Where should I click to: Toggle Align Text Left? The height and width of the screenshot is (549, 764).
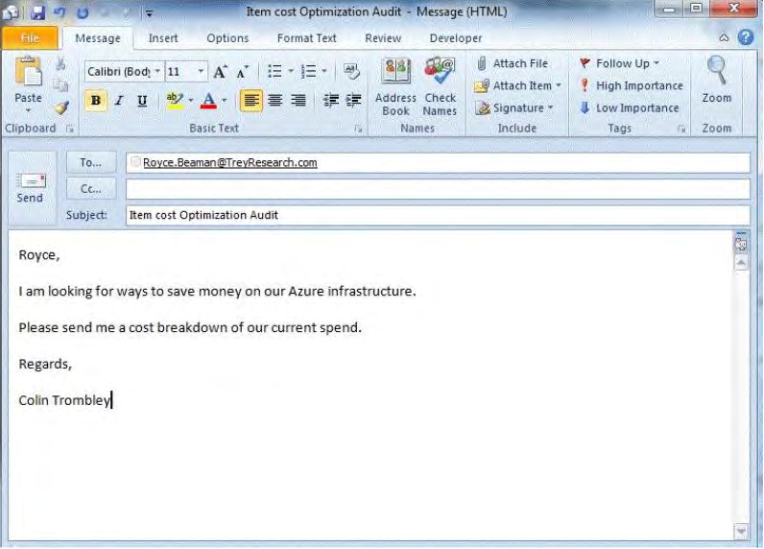tap(251, 101)
